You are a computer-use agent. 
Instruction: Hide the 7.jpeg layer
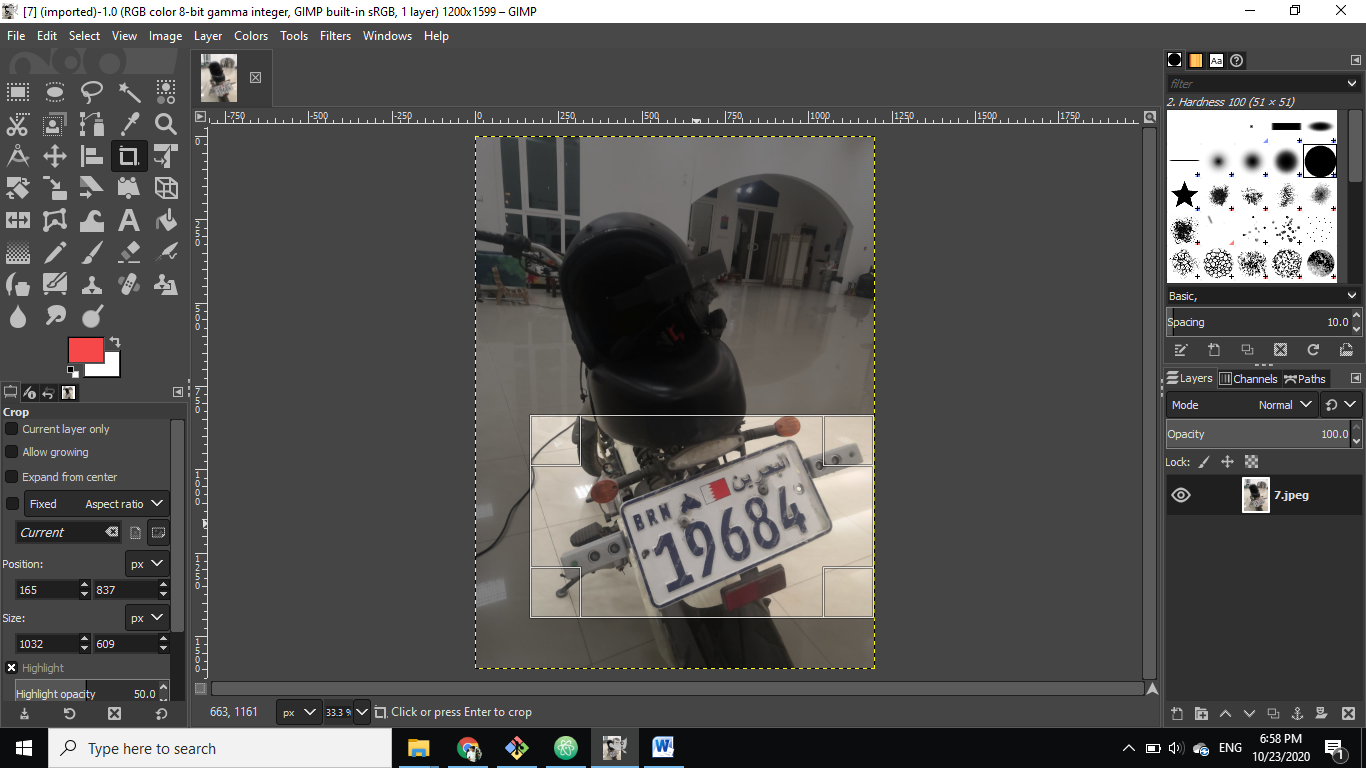coord(1181,495)
